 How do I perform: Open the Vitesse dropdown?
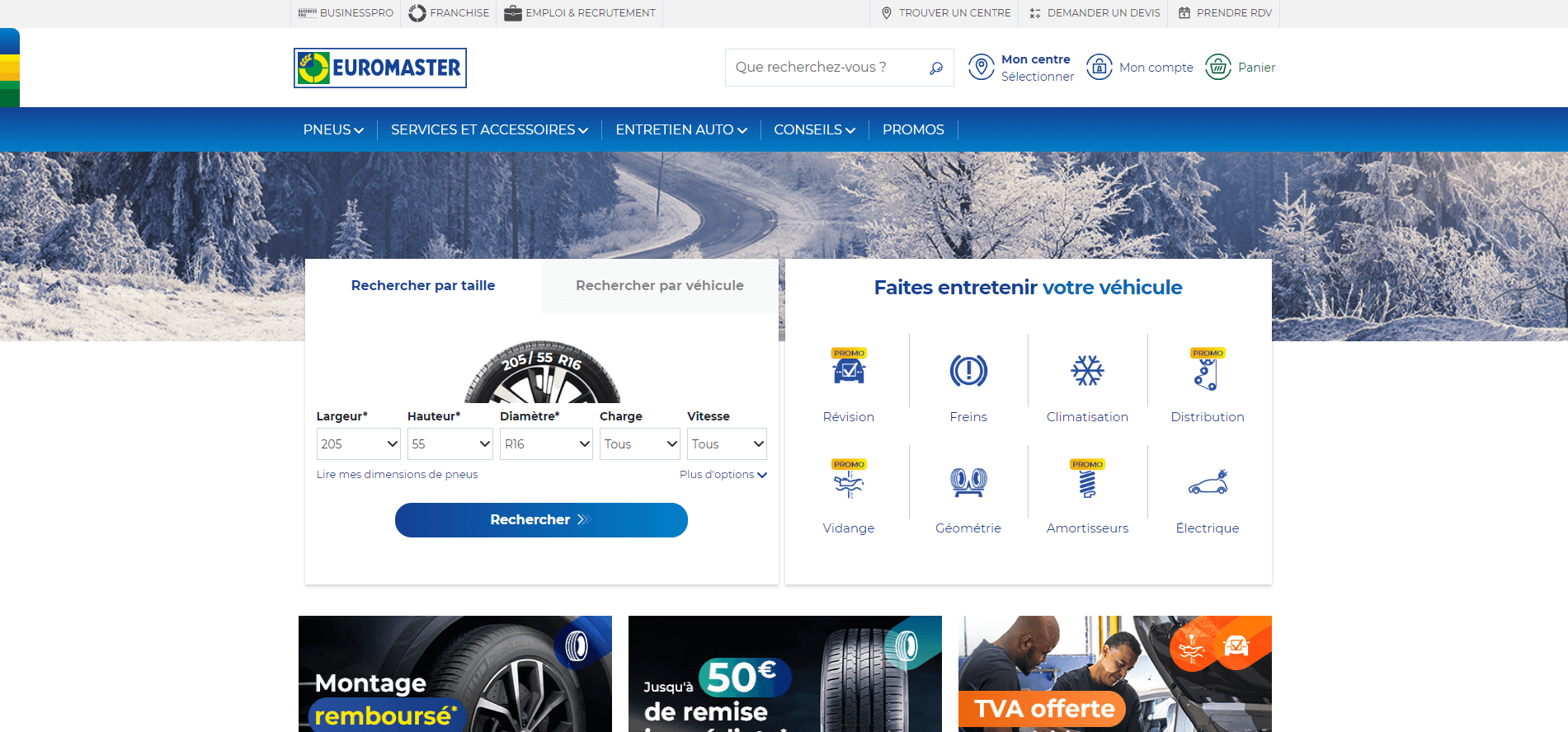pos(727,443)
